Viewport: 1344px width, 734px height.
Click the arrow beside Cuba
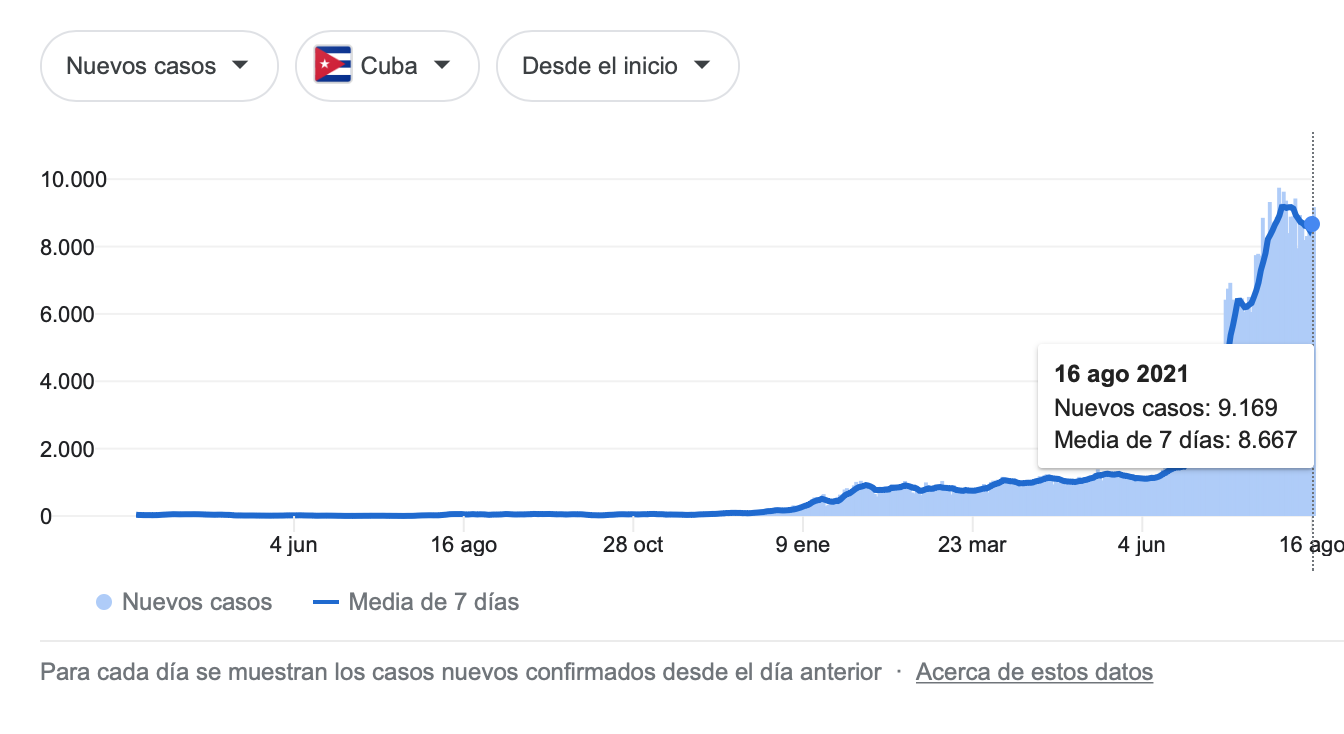click(442, 66)
